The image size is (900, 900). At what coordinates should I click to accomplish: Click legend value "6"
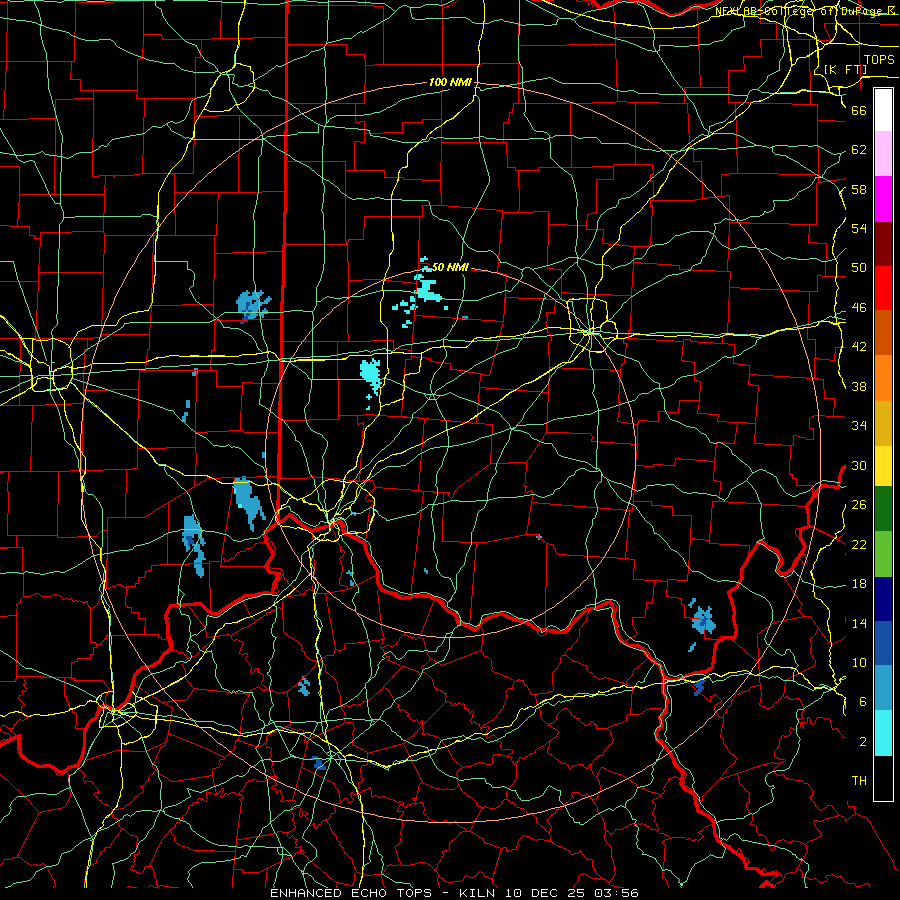pos(862,701)
